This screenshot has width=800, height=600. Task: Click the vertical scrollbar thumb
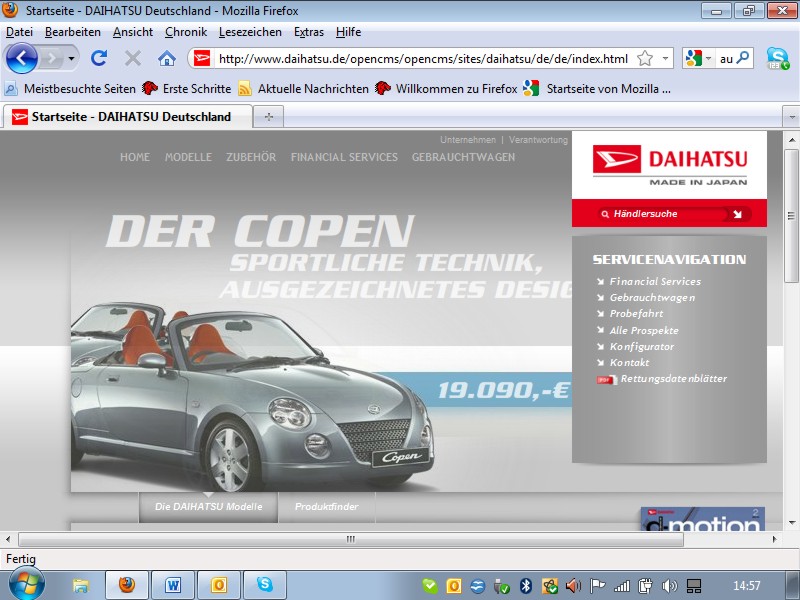point(791,216)
